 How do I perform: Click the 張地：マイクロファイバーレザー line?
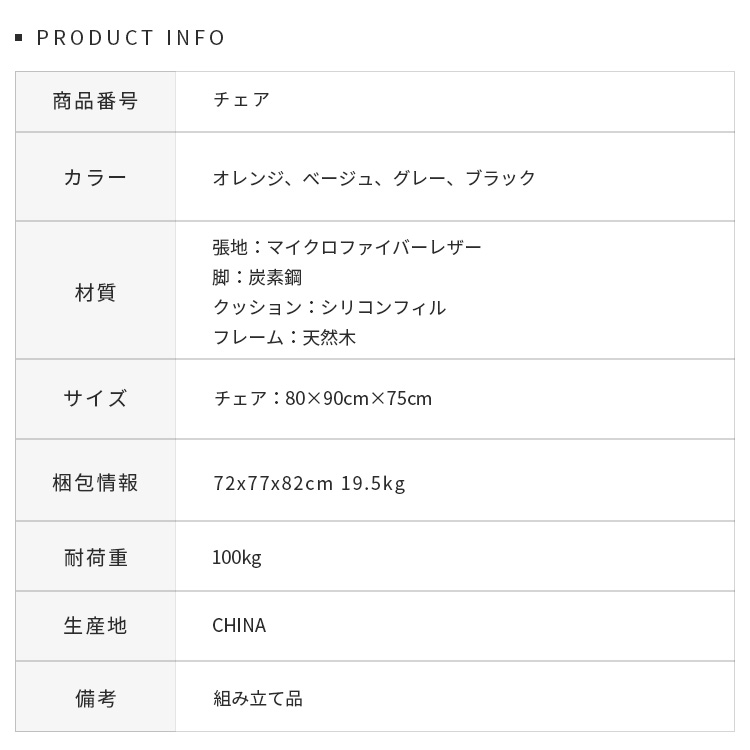347,247
